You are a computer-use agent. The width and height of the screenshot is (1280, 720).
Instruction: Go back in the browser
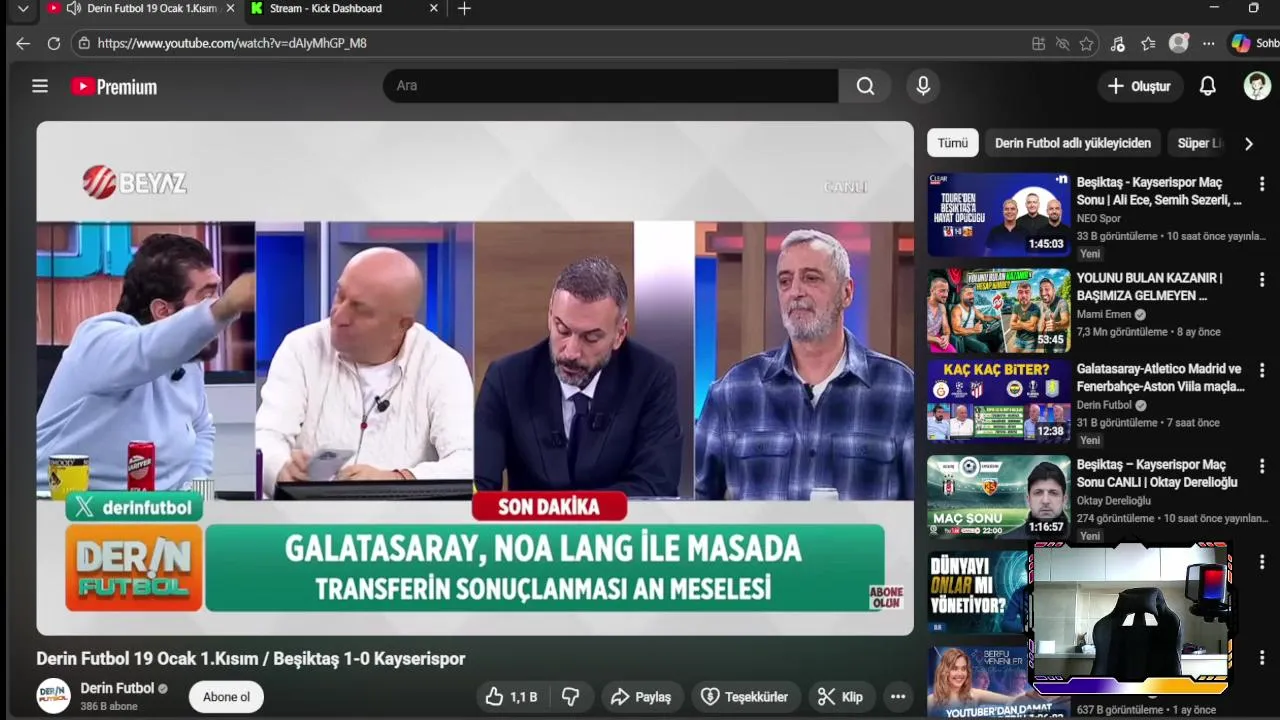click(23, 43)
